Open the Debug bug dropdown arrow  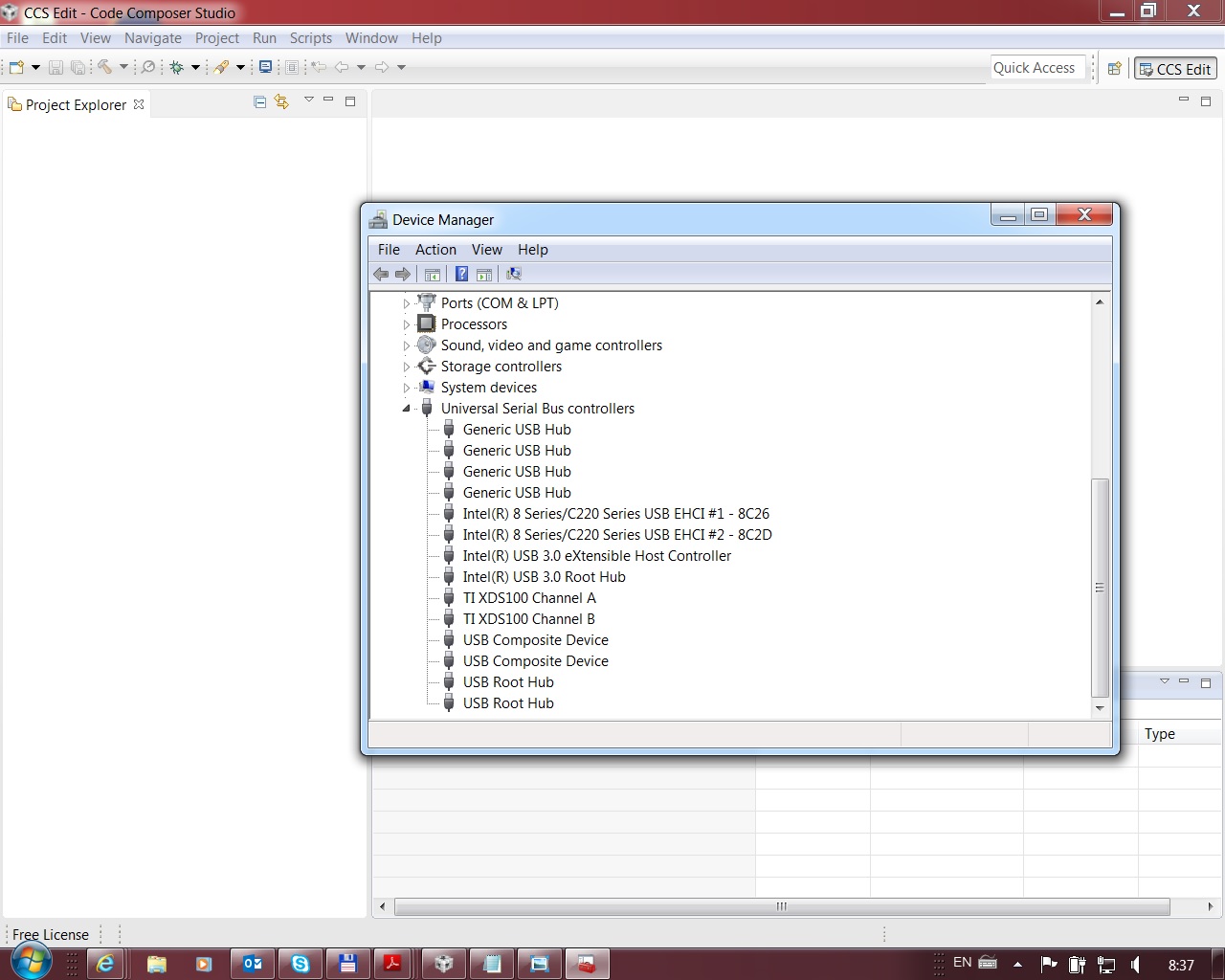(x=195, y=67)
